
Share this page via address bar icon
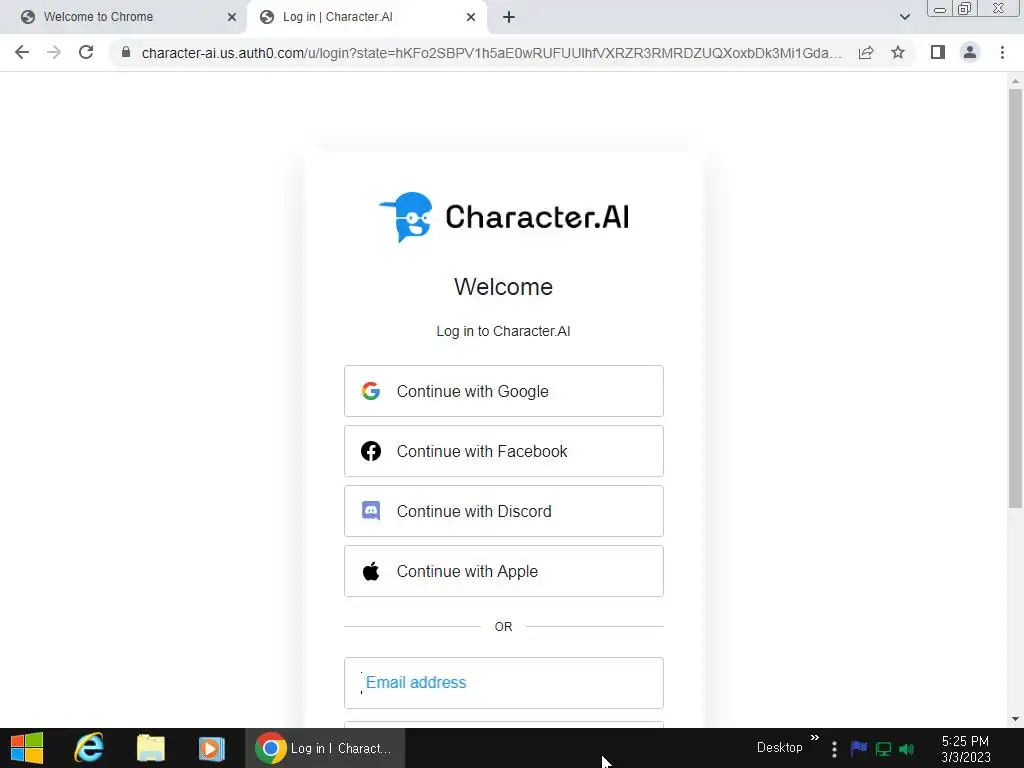click(866, 52)
